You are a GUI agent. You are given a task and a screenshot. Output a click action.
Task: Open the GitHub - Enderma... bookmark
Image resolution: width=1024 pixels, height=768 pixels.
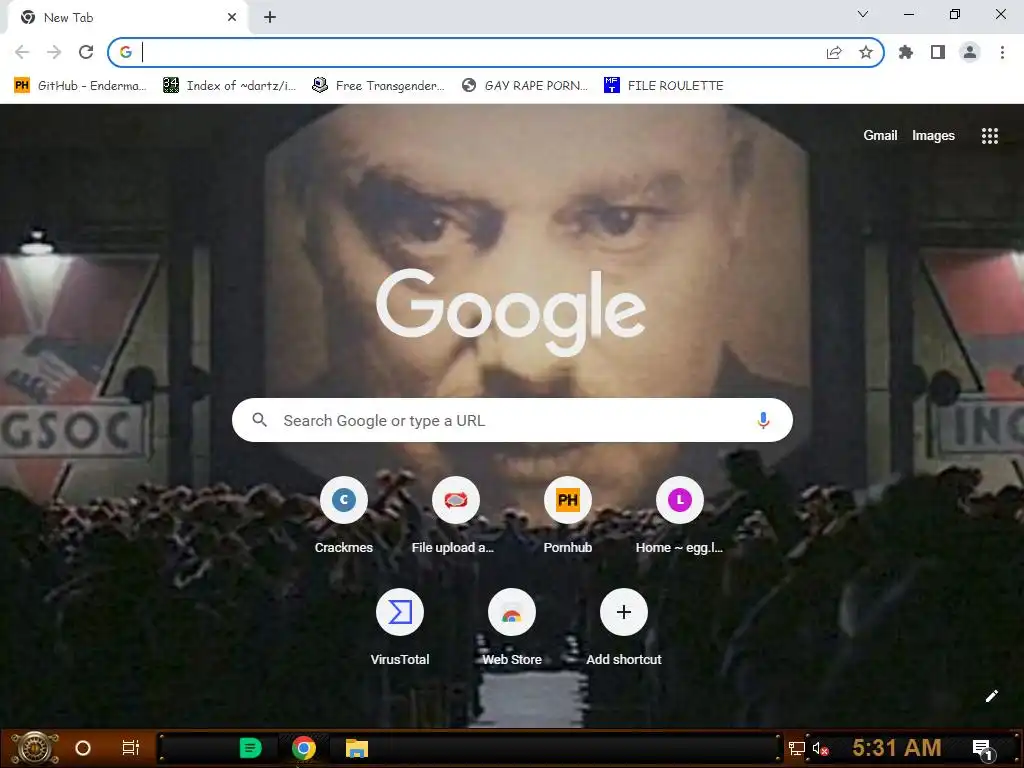[80, 86]
